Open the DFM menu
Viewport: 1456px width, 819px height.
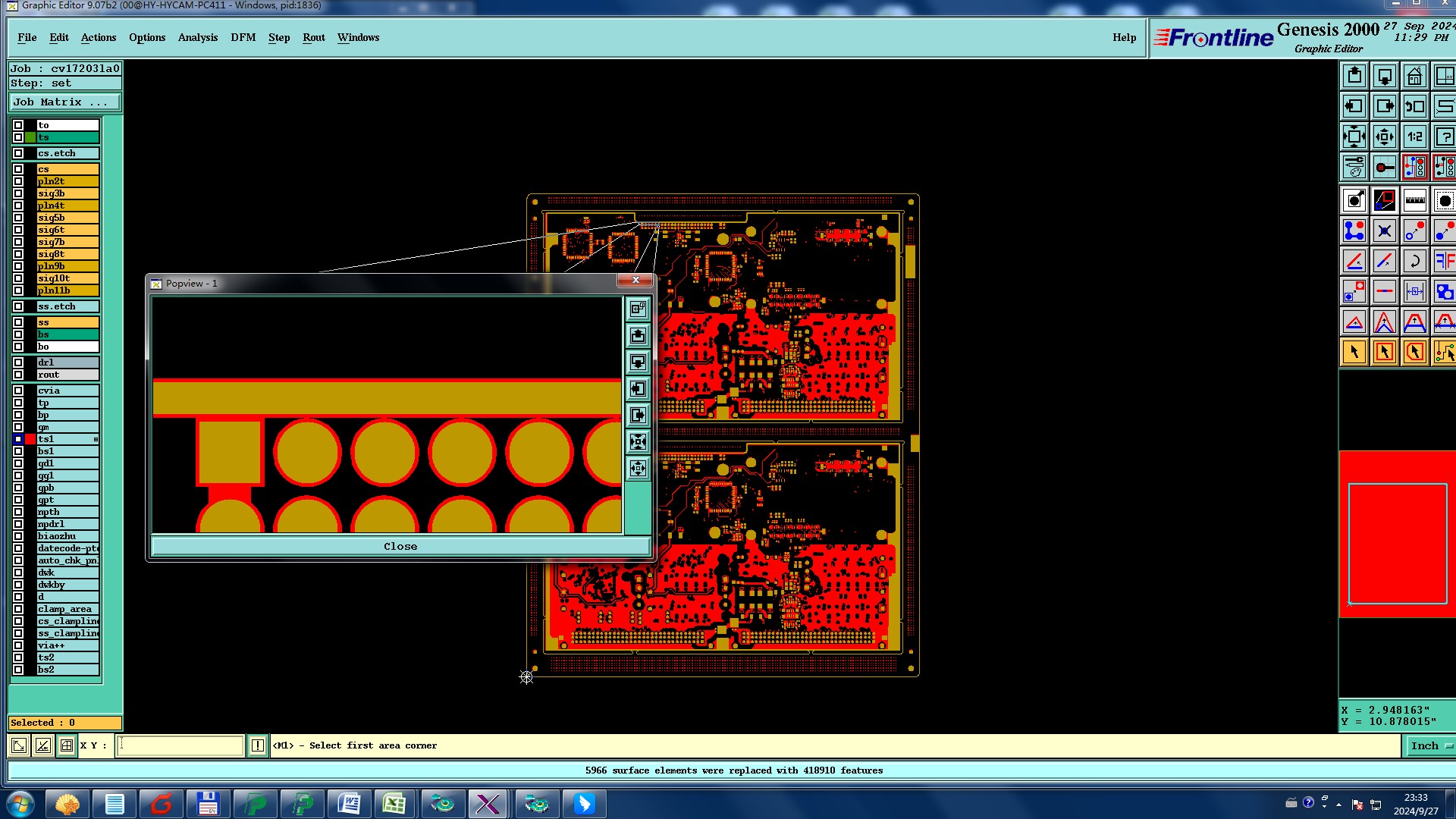point(243,37)
